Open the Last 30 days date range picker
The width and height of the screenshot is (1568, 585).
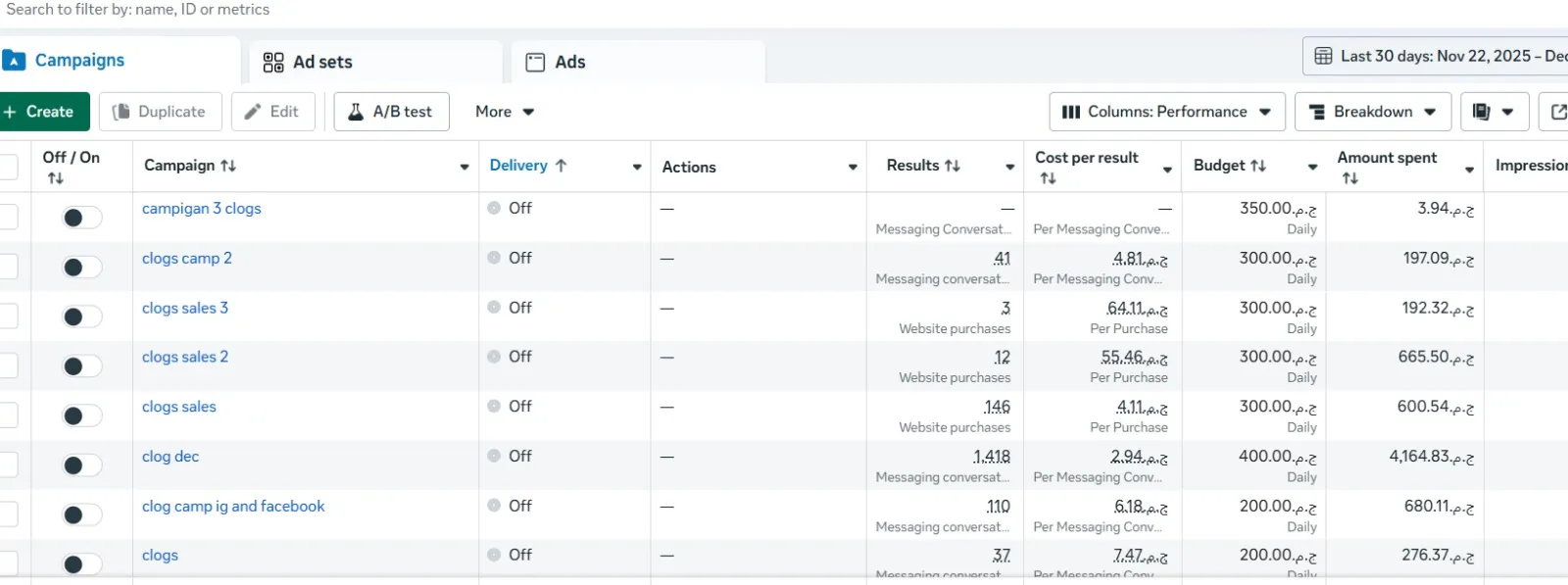pyautogui.click(x=1436, y=56)
